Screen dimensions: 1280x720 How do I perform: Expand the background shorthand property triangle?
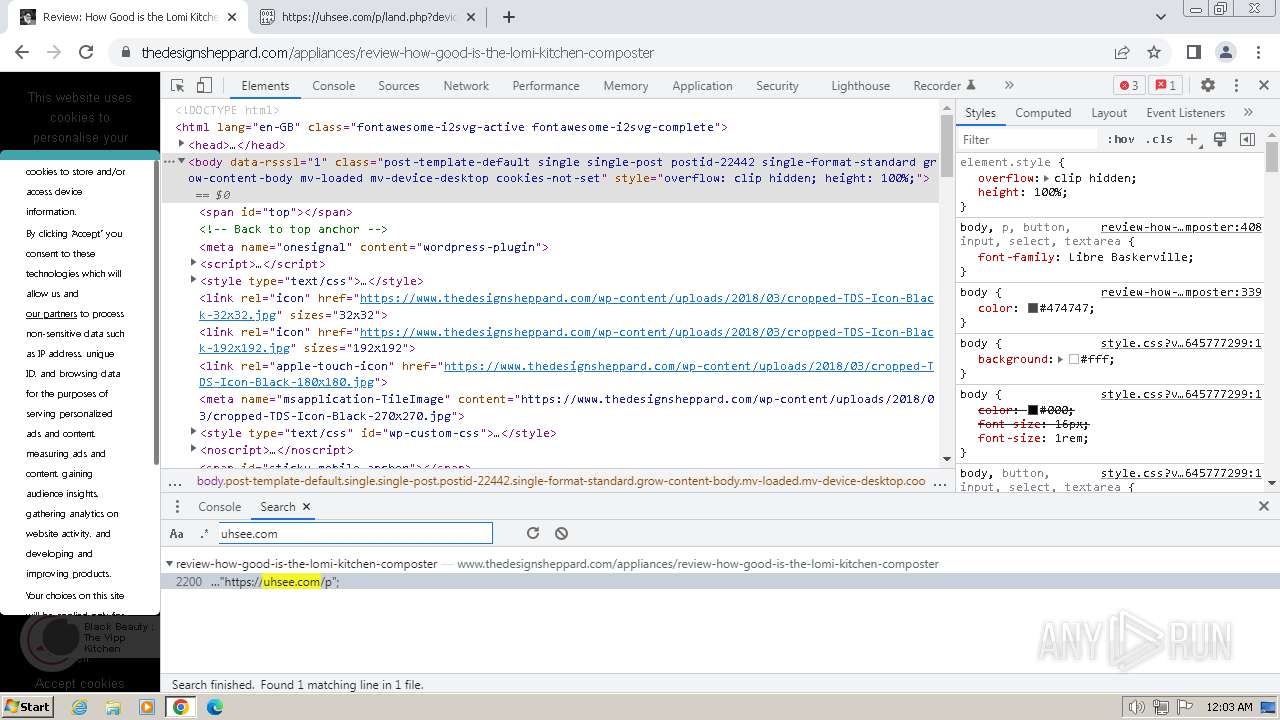[x=1062, y=359]
